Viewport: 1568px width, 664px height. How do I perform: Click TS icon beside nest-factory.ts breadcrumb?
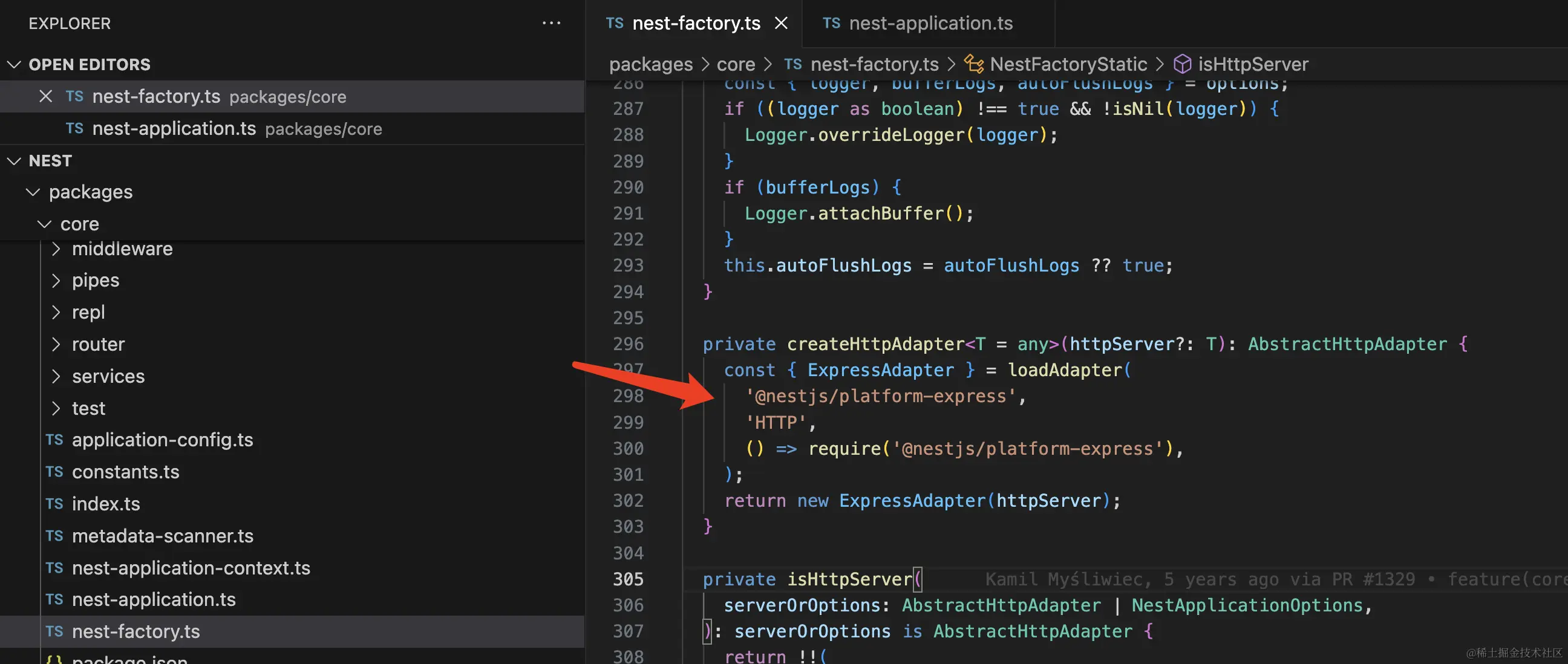792,64
